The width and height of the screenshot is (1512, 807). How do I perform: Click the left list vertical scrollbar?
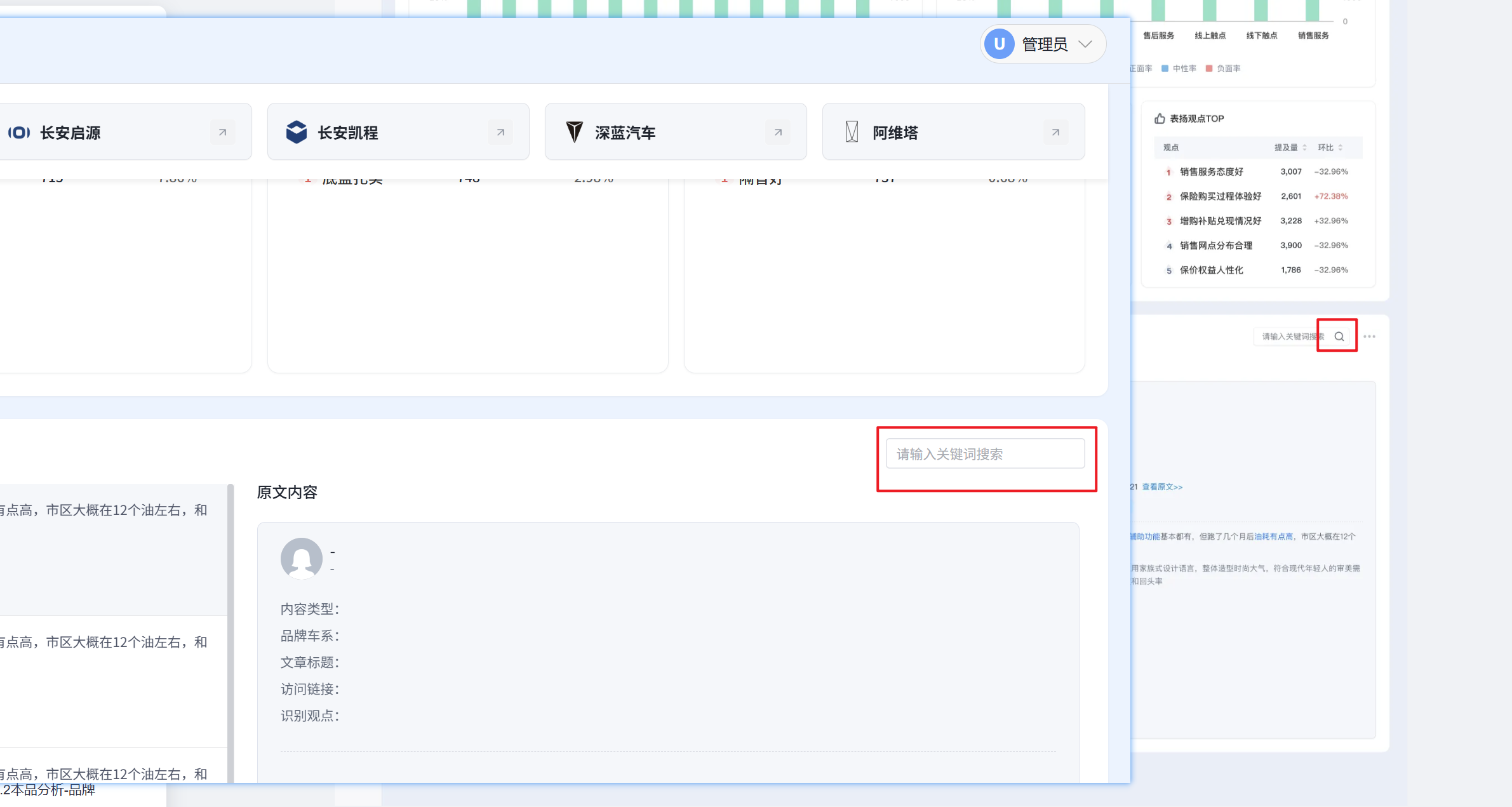pos(231,633)
